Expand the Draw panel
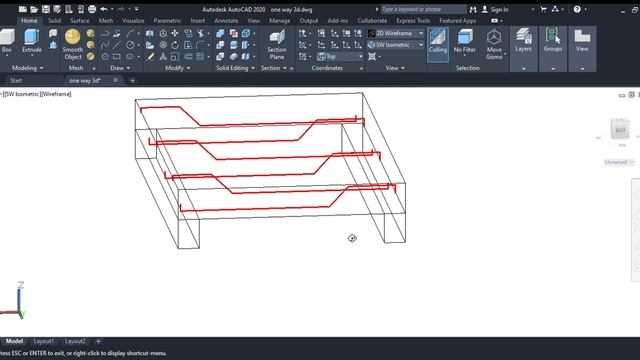The height and width of the screenshot is (360, 640). [120, 68]
